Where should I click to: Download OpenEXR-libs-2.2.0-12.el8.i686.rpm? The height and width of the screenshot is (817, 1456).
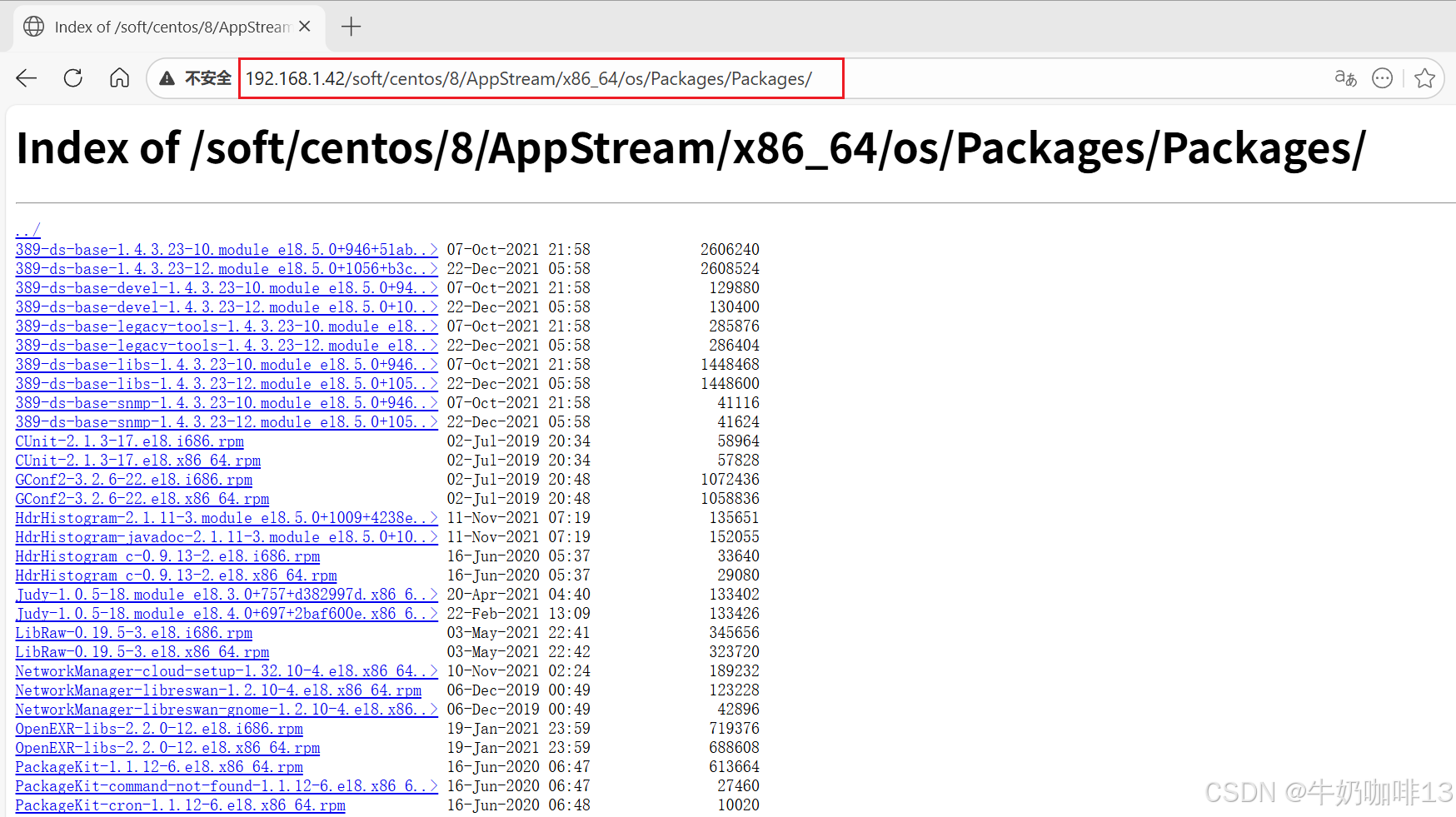[159, 729]
